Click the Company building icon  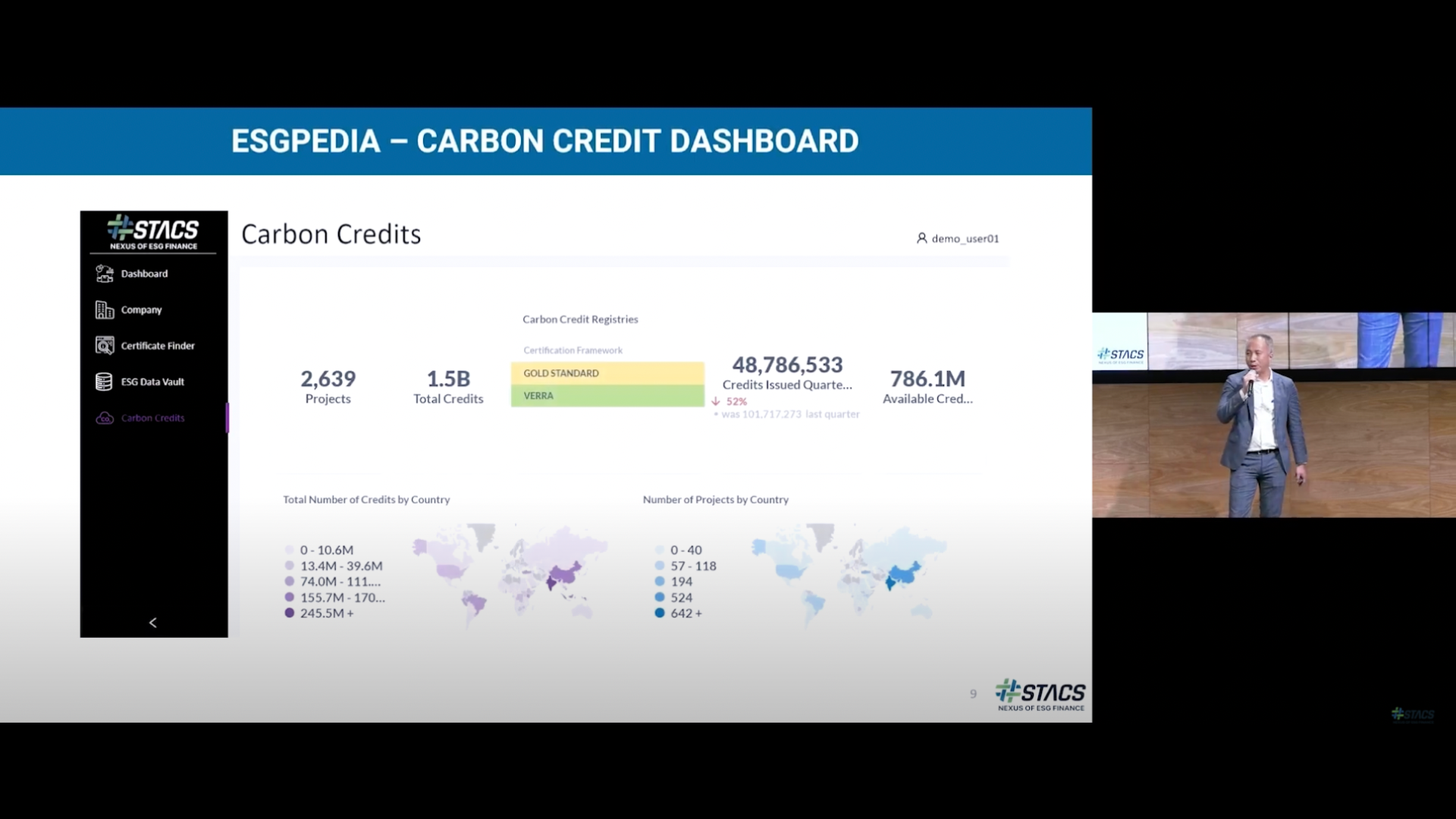[x=105, y=309]
